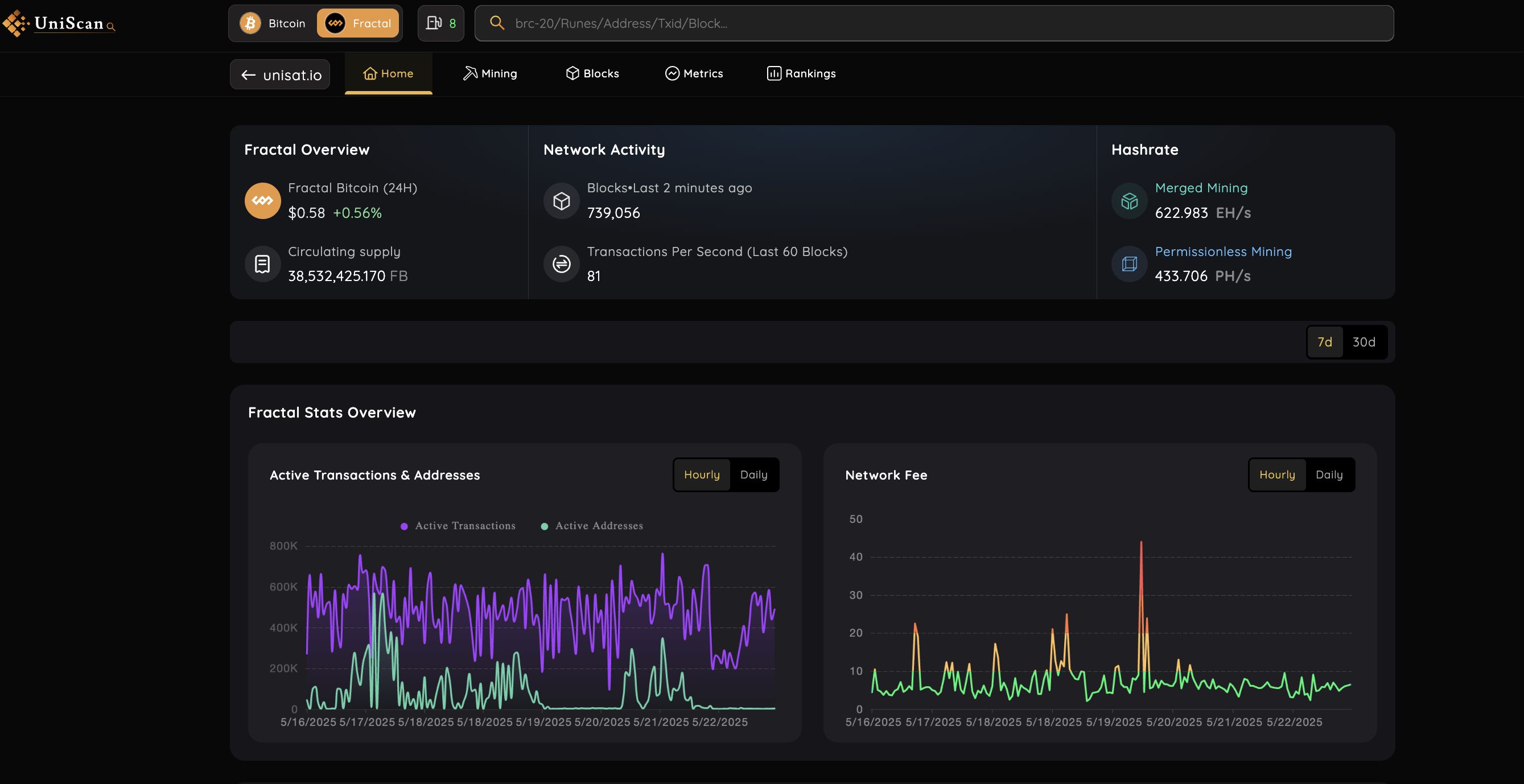Open the Permissionless Mining link
This screenshot has height=784, width=1524.
click(x=1223, y=251)
